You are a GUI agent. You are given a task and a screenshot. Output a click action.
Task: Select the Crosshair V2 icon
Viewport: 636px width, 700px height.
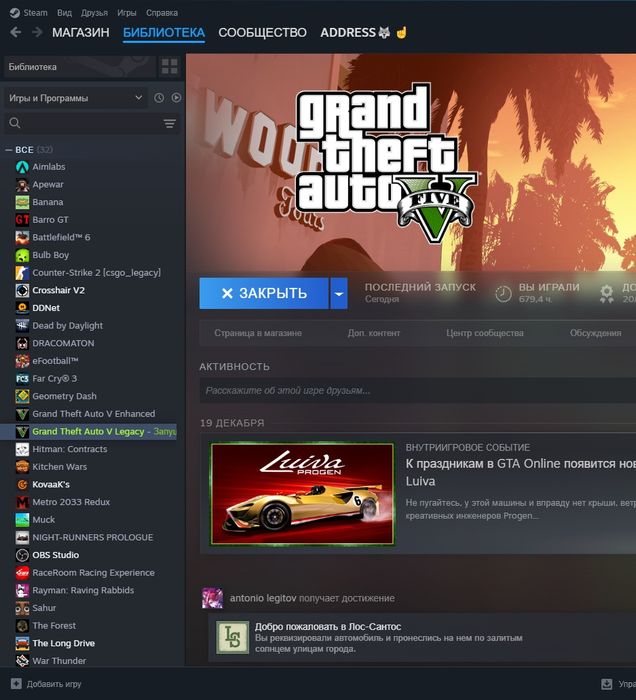[22, 290]
